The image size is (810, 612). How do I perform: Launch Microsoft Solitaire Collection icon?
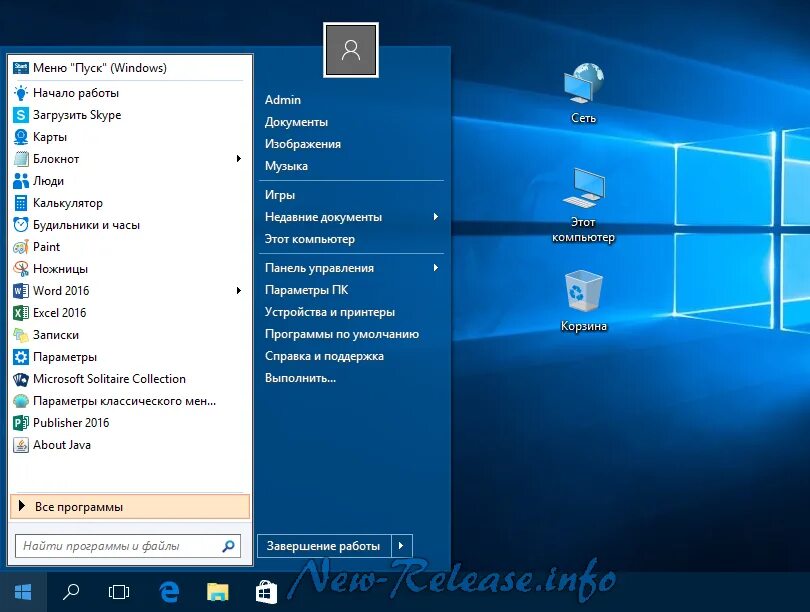[x=21, y=379]
